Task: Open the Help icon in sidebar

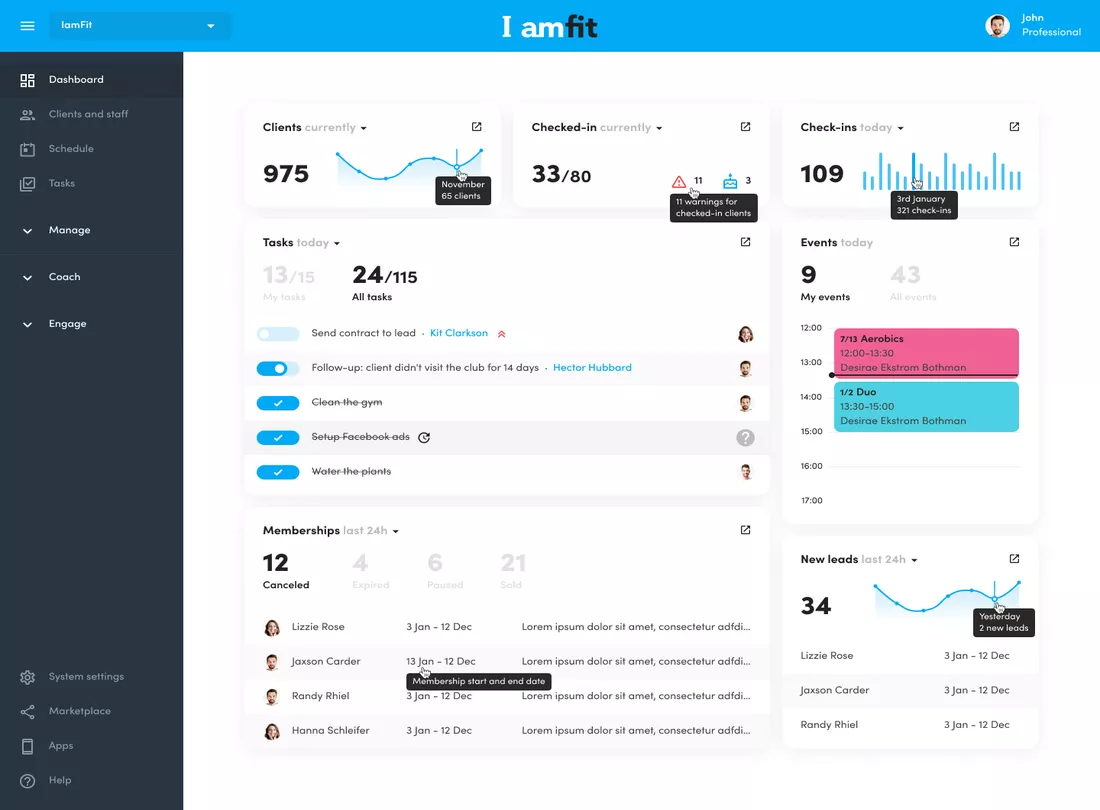Action: (27, 781)
